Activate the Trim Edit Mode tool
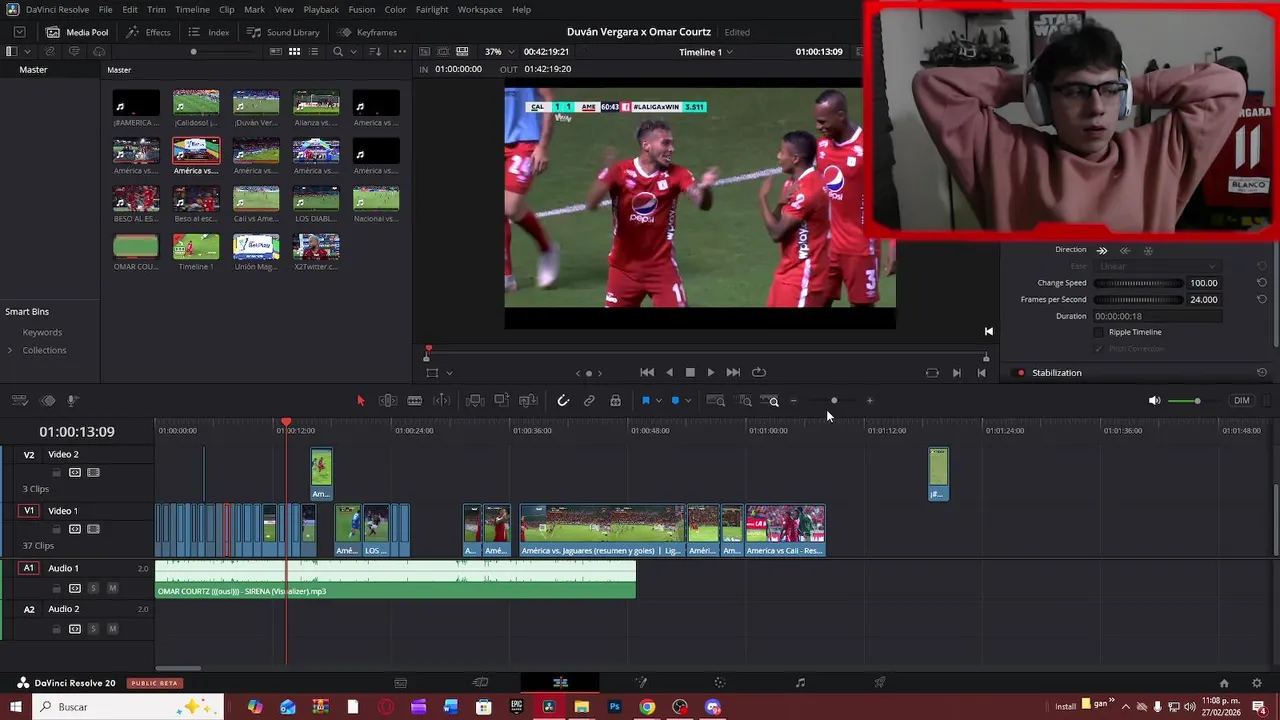This screenshot has height=720, width=1280. point(388,401)
